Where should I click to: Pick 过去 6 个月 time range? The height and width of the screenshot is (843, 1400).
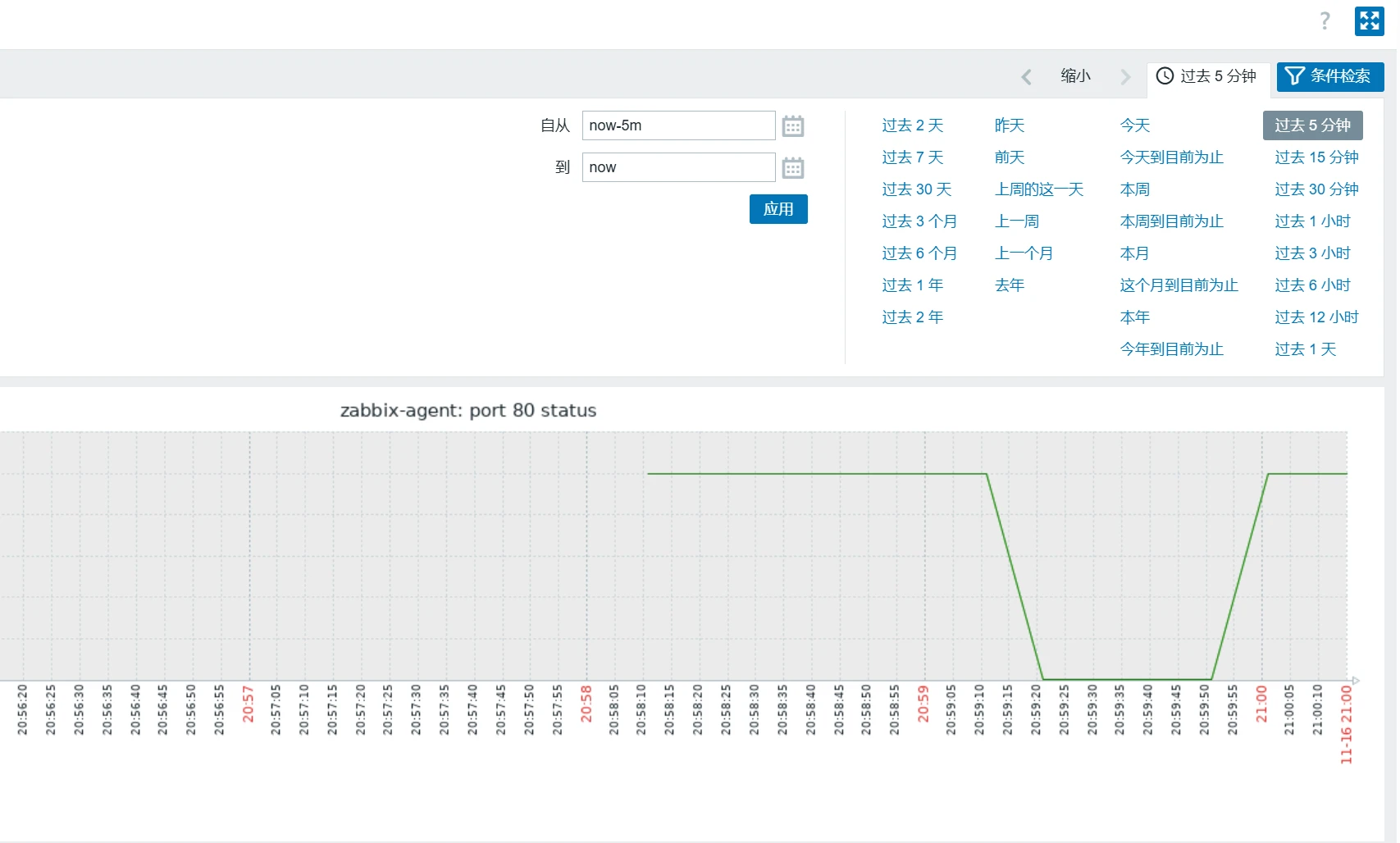click(x=919, y=253)
